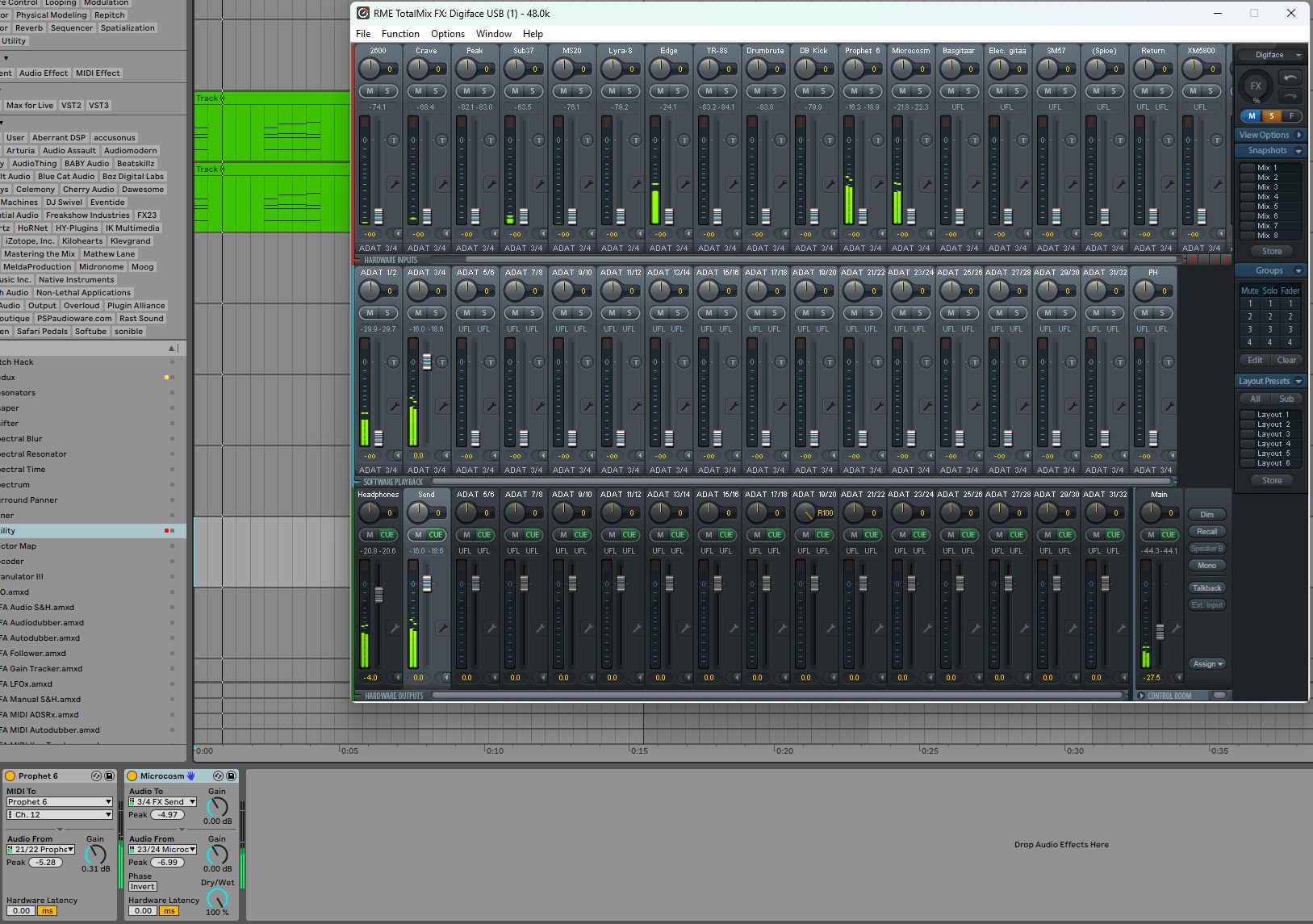The image size is (1313, 924).
Task: Click Store under Snapshots
Action: (x=1272, y=251)
